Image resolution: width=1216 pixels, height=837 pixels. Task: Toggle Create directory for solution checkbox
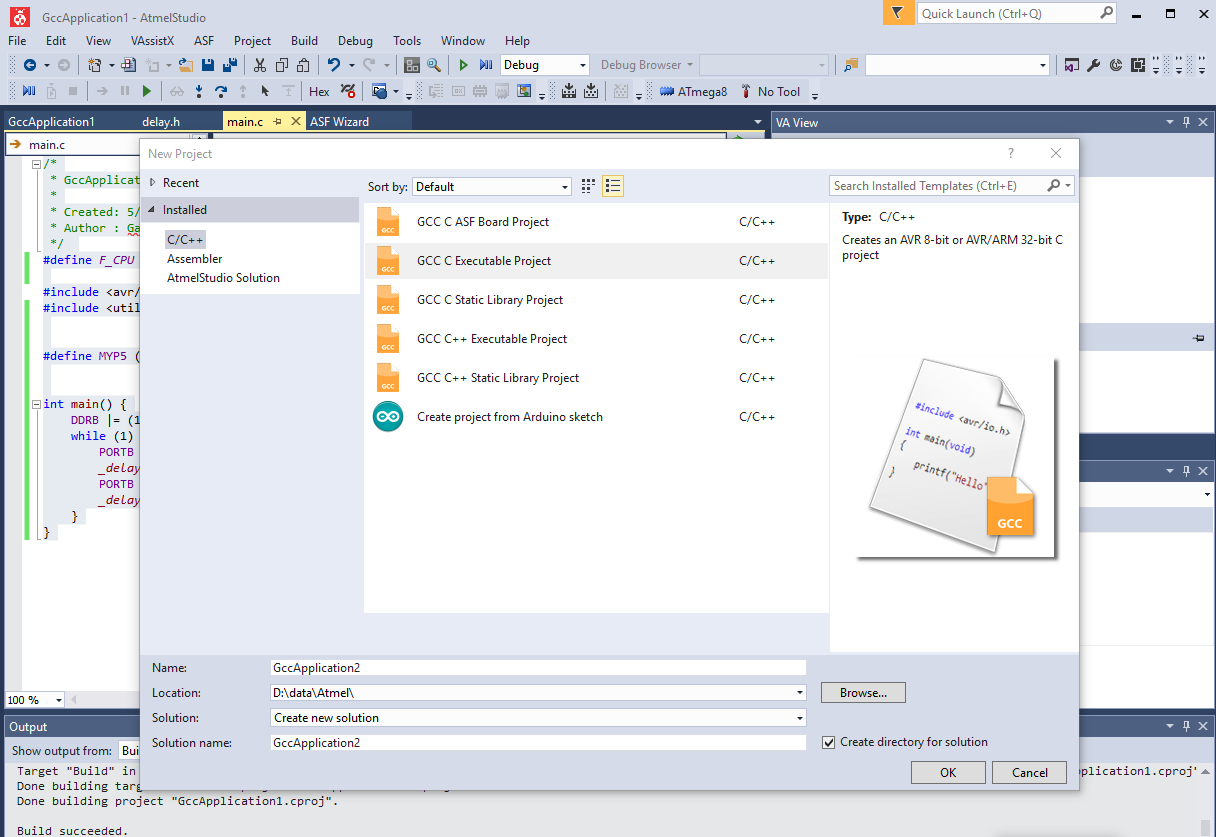[828, 742]
